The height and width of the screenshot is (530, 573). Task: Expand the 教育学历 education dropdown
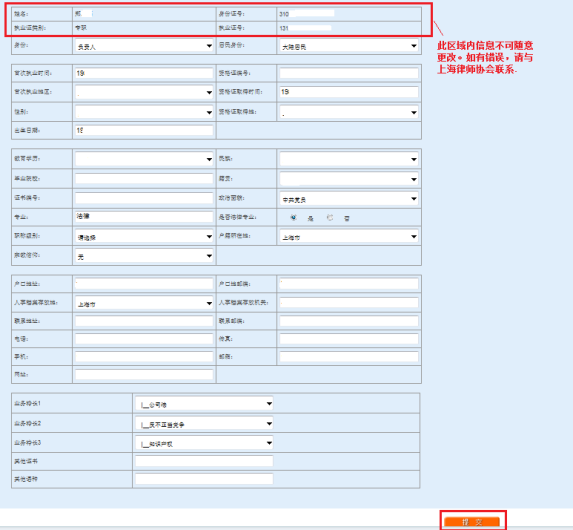[x=144, y=159]
